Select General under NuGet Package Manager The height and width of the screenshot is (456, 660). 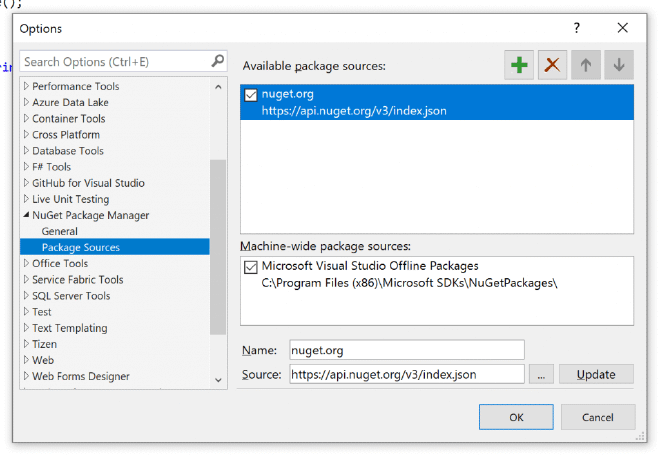click(59, 231)
